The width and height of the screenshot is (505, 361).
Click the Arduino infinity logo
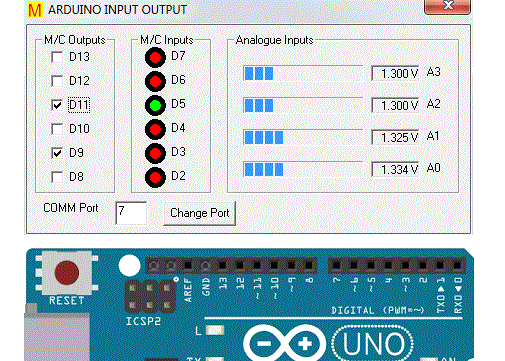click(284, 343)
